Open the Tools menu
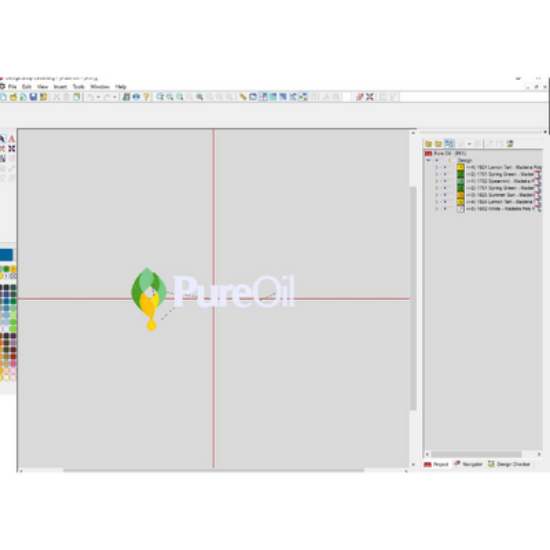550x550 pixels. 79,87
